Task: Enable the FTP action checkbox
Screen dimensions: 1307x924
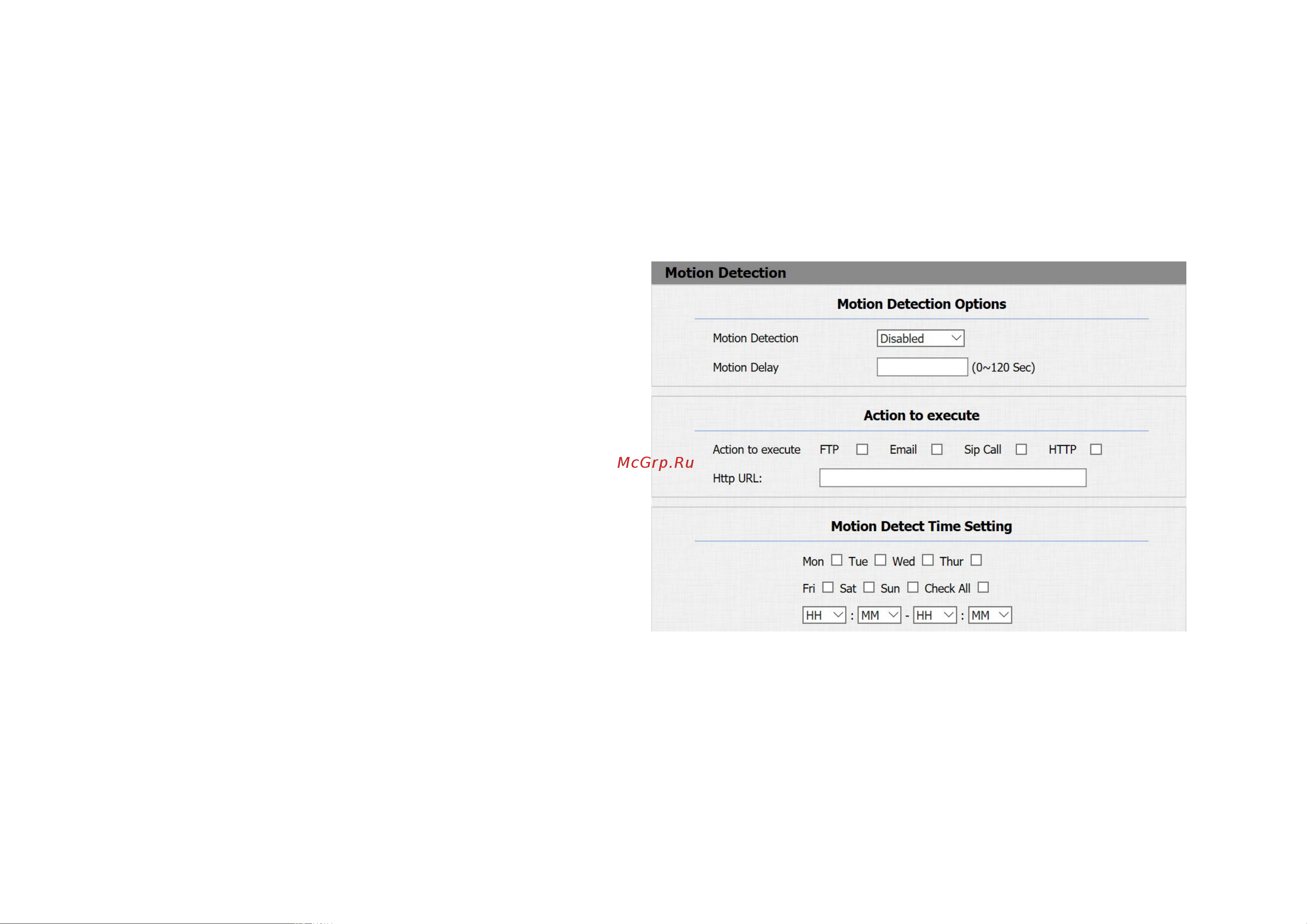Action: [862, 450]
